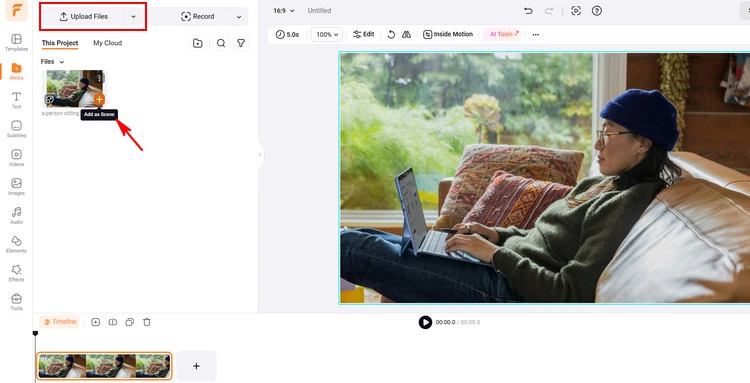Open the Elements sidebar panel
Viewport: 750px width, 383px height.
pos(16,244)
